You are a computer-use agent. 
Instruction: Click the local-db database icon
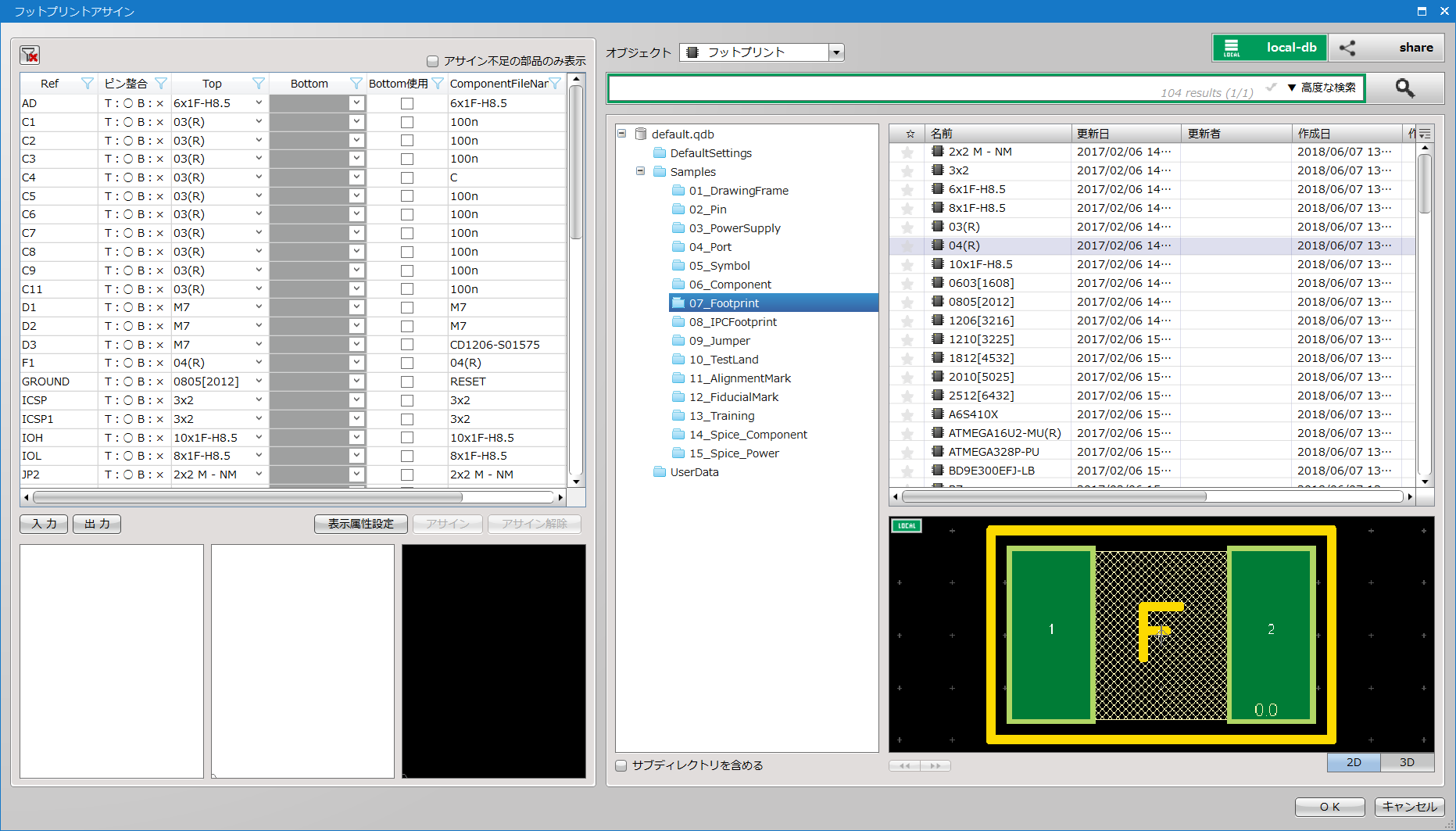click(x=1232, y=48)
